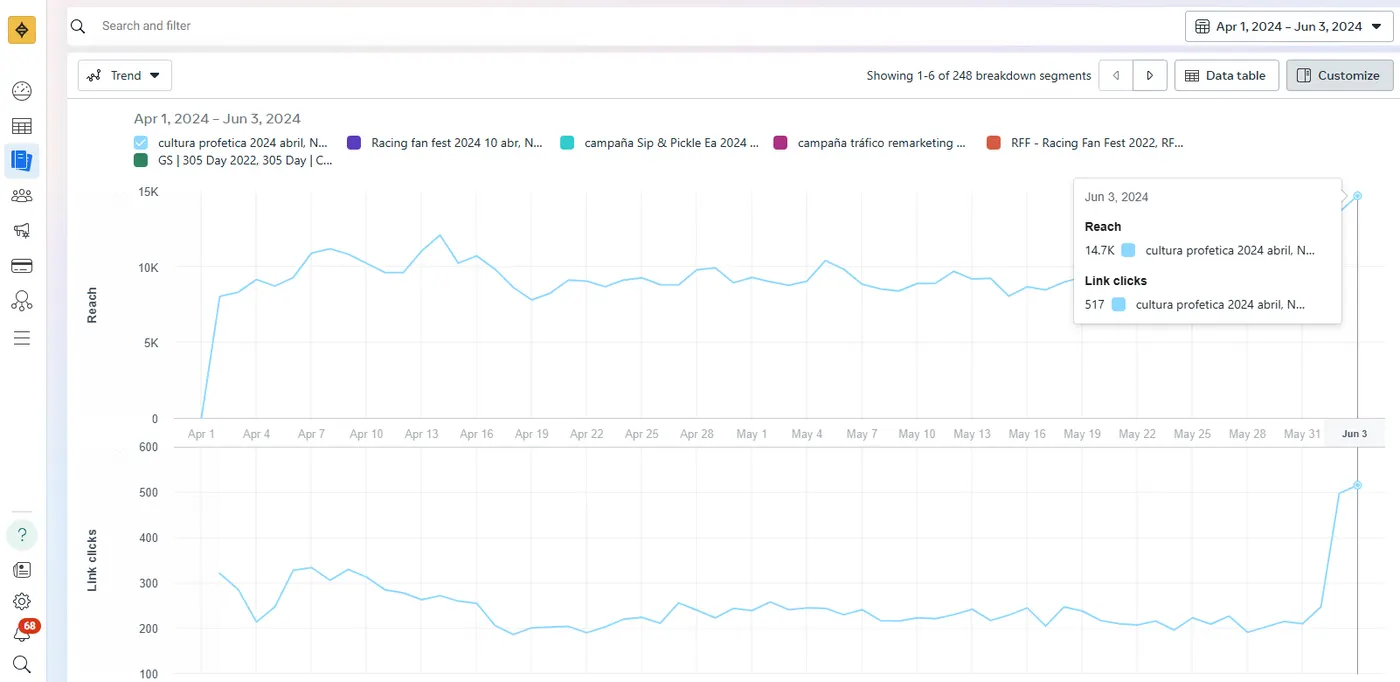
Task: Go to previous breakdown segments page
Action: pyautogui.click(x=1116, y=76)
